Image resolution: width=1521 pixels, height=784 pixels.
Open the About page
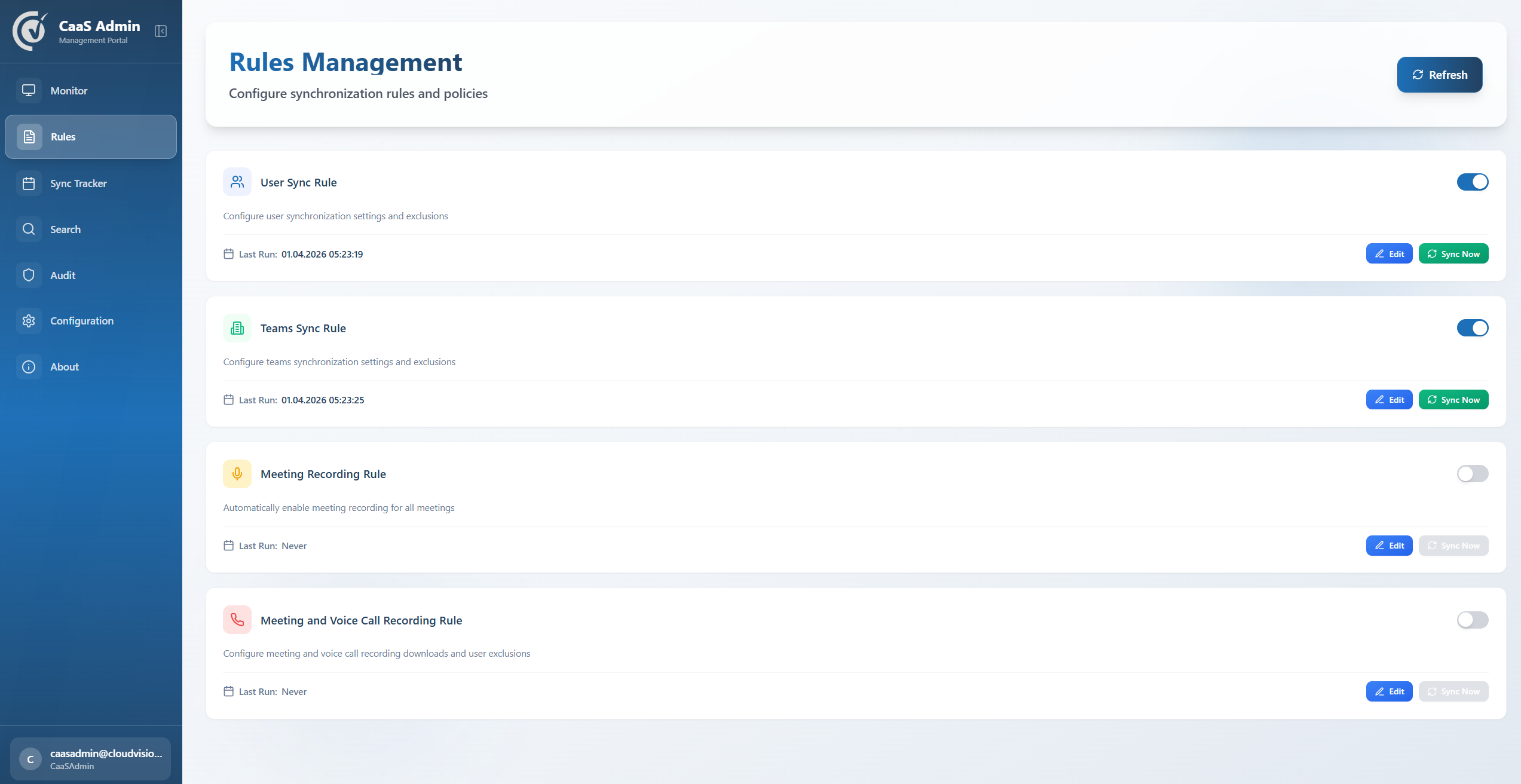pos(64,367)
